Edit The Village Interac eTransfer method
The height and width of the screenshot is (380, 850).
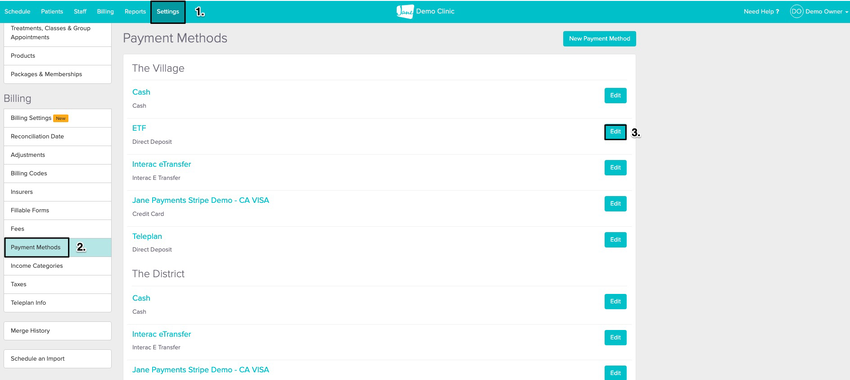(x=615, y=168)
